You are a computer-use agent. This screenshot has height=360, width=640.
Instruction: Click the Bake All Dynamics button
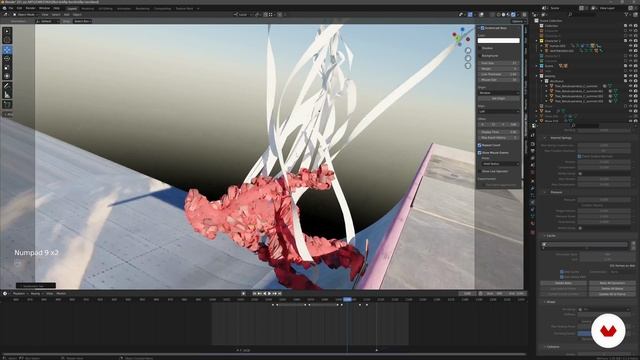pos(612,283)
